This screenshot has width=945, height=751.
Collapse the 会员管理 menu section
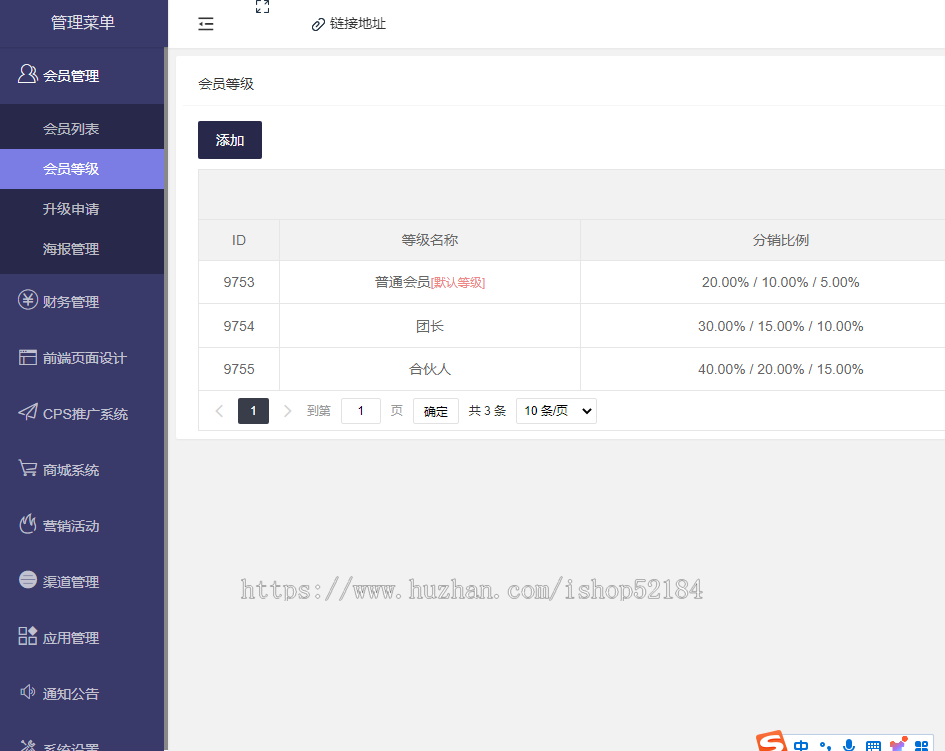click(x=82, y=76)
